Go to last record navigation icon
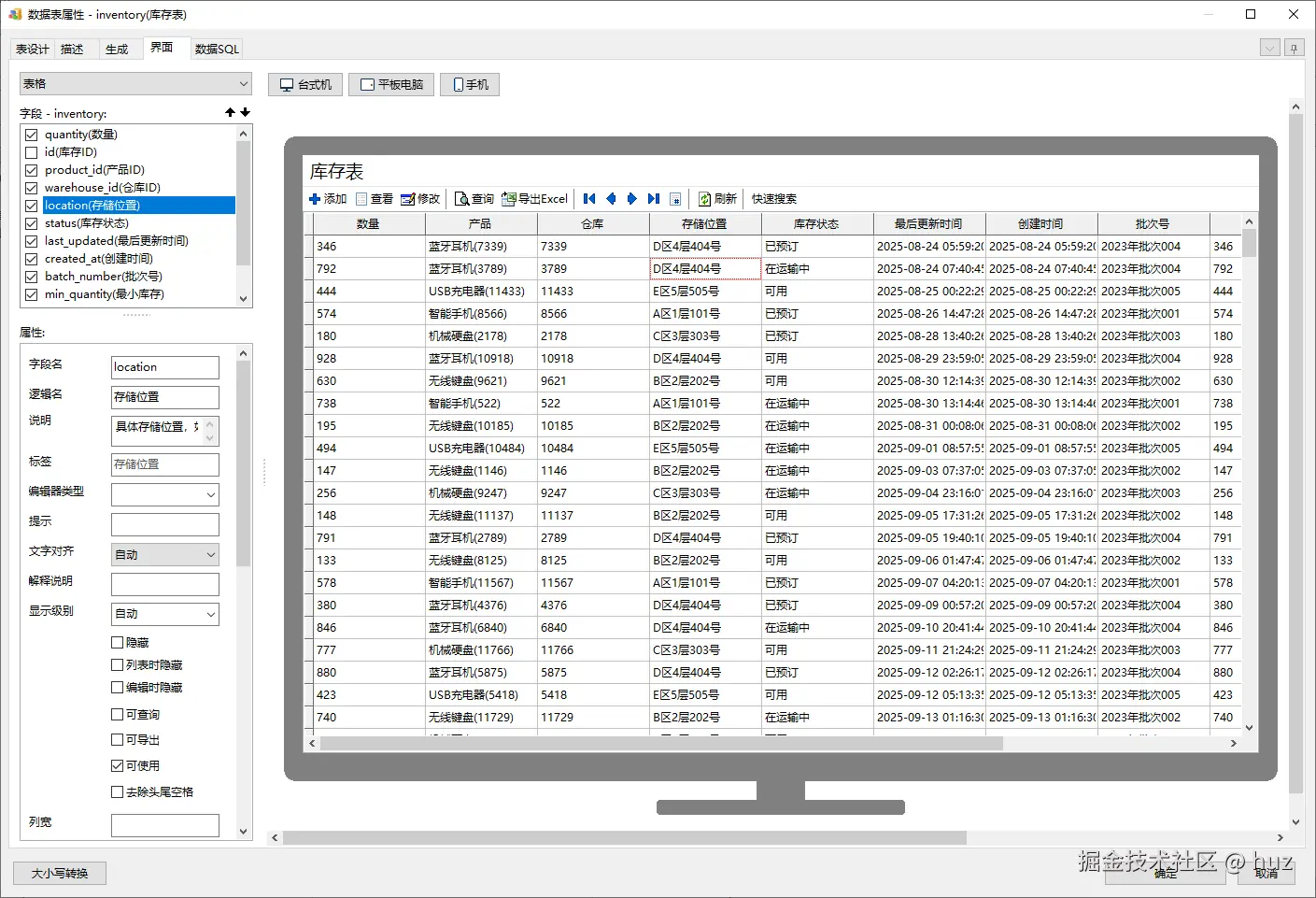This screenshot has width=1316, height=898. click(x=654, y=199)
